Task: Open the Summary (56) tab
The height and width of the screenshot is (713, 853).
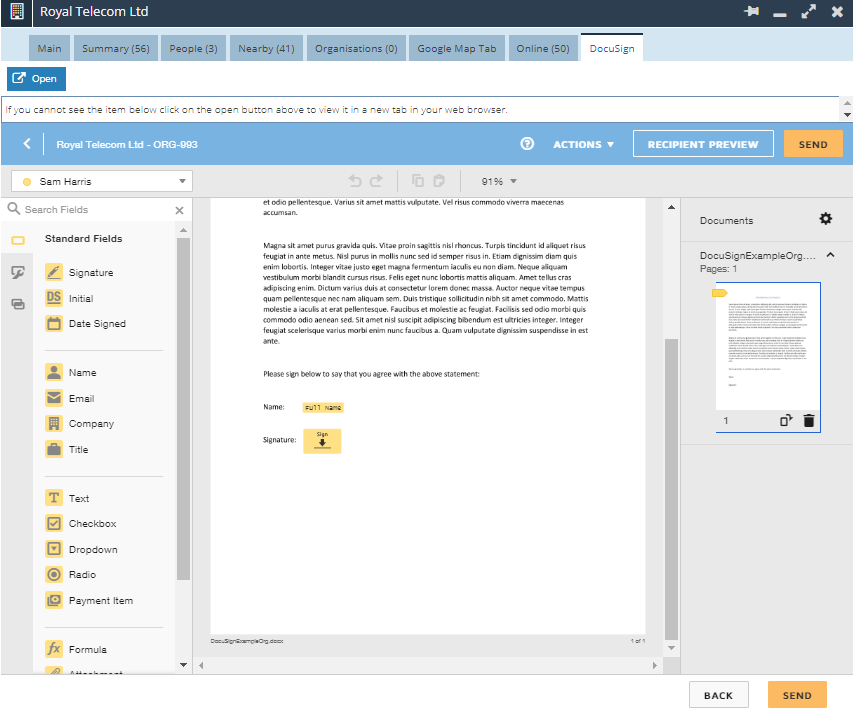Action: [116, 48]
